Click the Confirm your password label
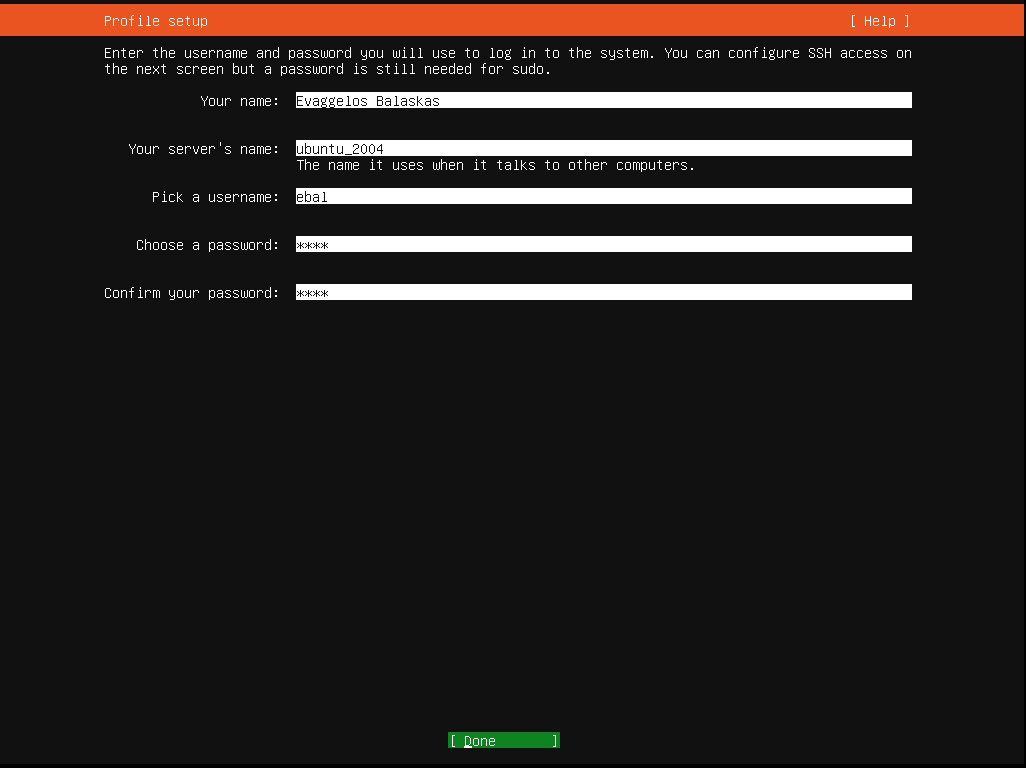Image resolution: width=1026 pixels, height=768 pixels. click(x=191, y=292)
